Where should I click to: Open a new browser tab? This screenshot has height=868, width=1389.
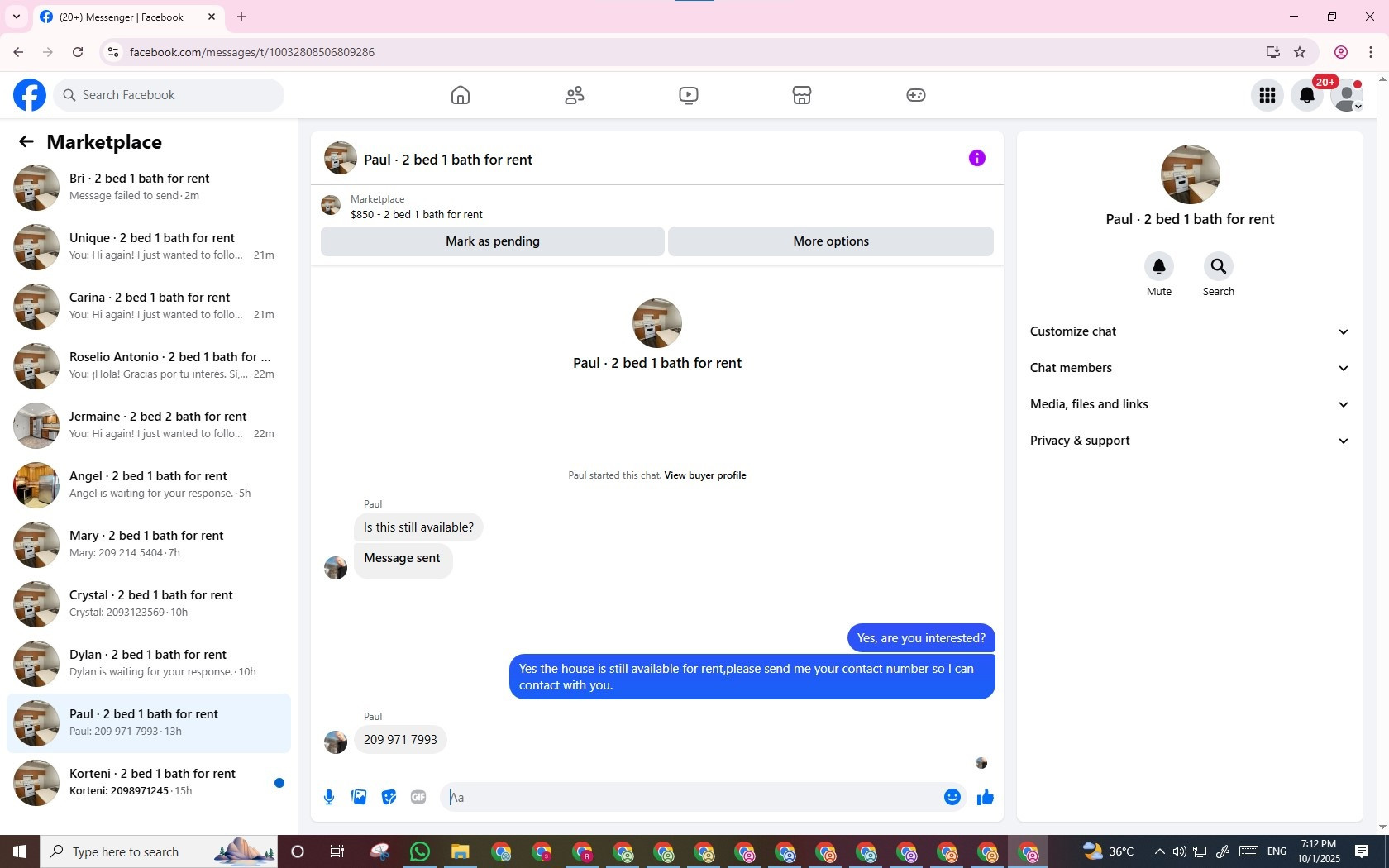tap(241, 17)
